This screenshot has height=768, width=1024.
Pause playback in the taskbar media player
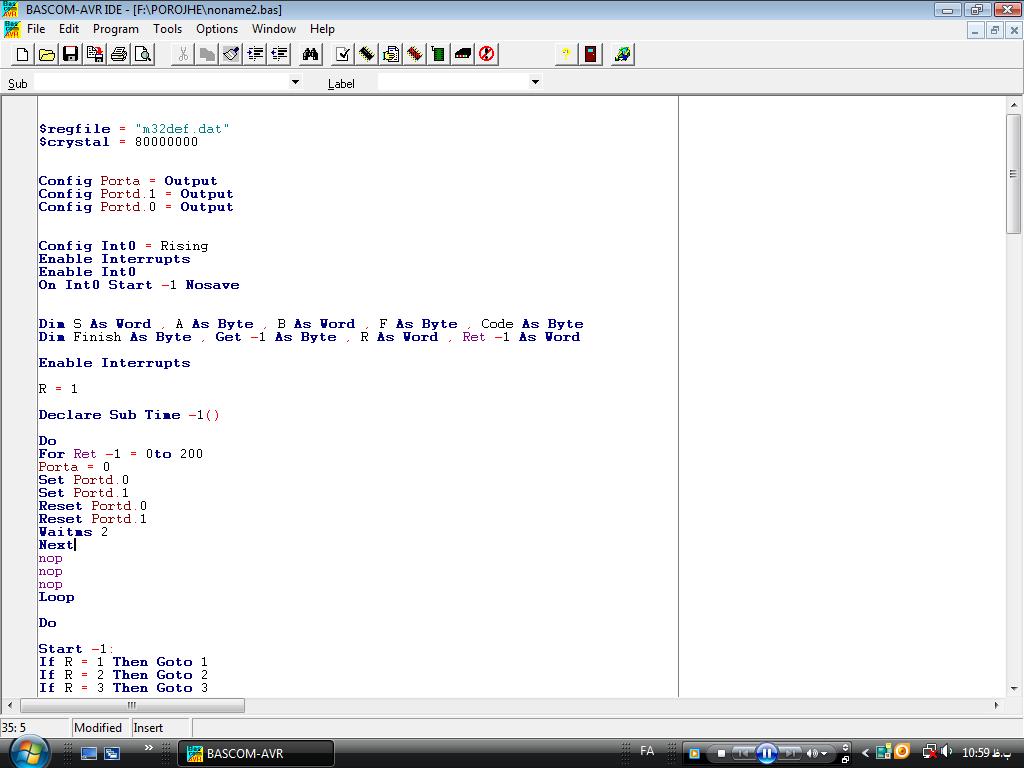click(767, 753)
